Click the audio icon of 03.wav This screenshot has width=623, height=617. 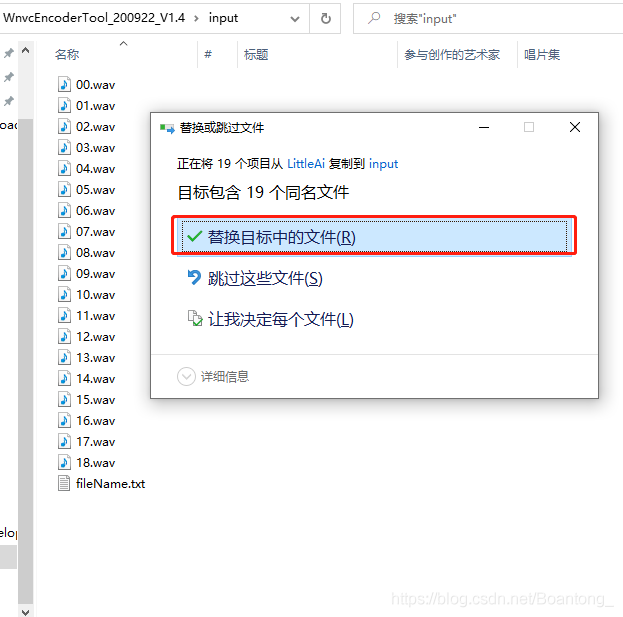pos(64,147)
